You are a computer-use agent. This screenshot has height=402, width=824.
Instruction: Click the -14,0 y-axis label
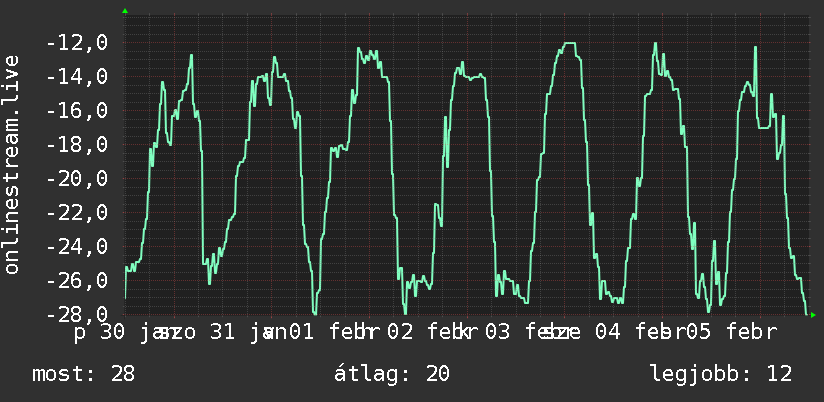tap(77, 77)
